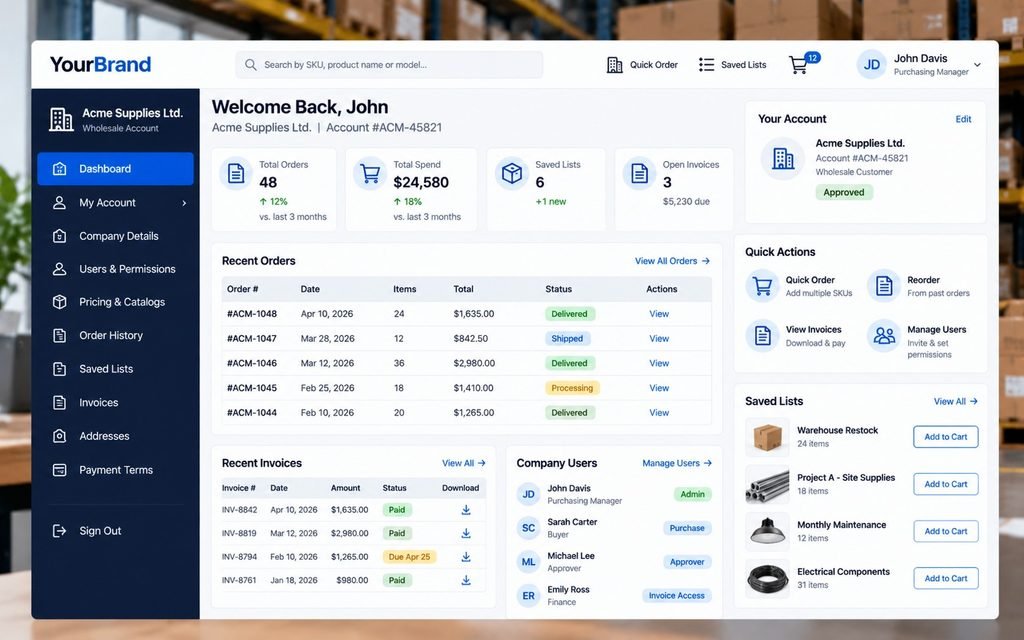Click the Total Orders document icon

point(236,173)
